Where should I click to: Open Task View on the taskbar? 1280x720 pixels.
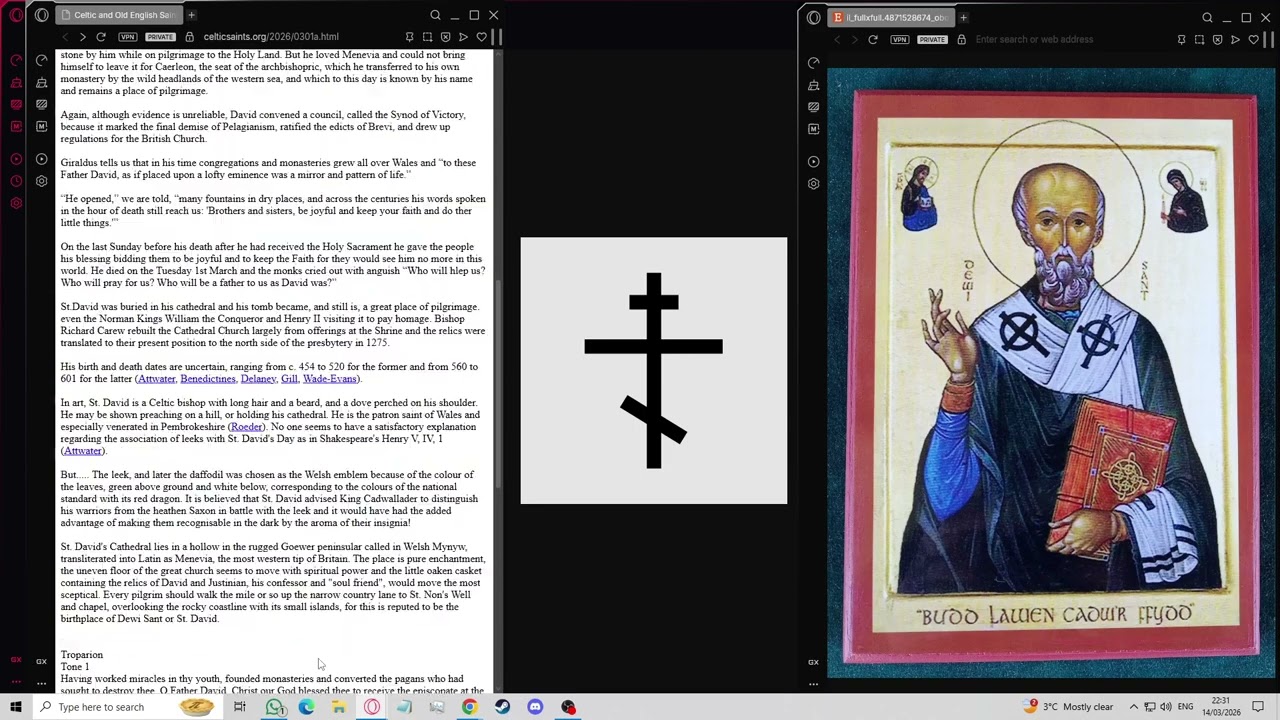tap(239, 707)
